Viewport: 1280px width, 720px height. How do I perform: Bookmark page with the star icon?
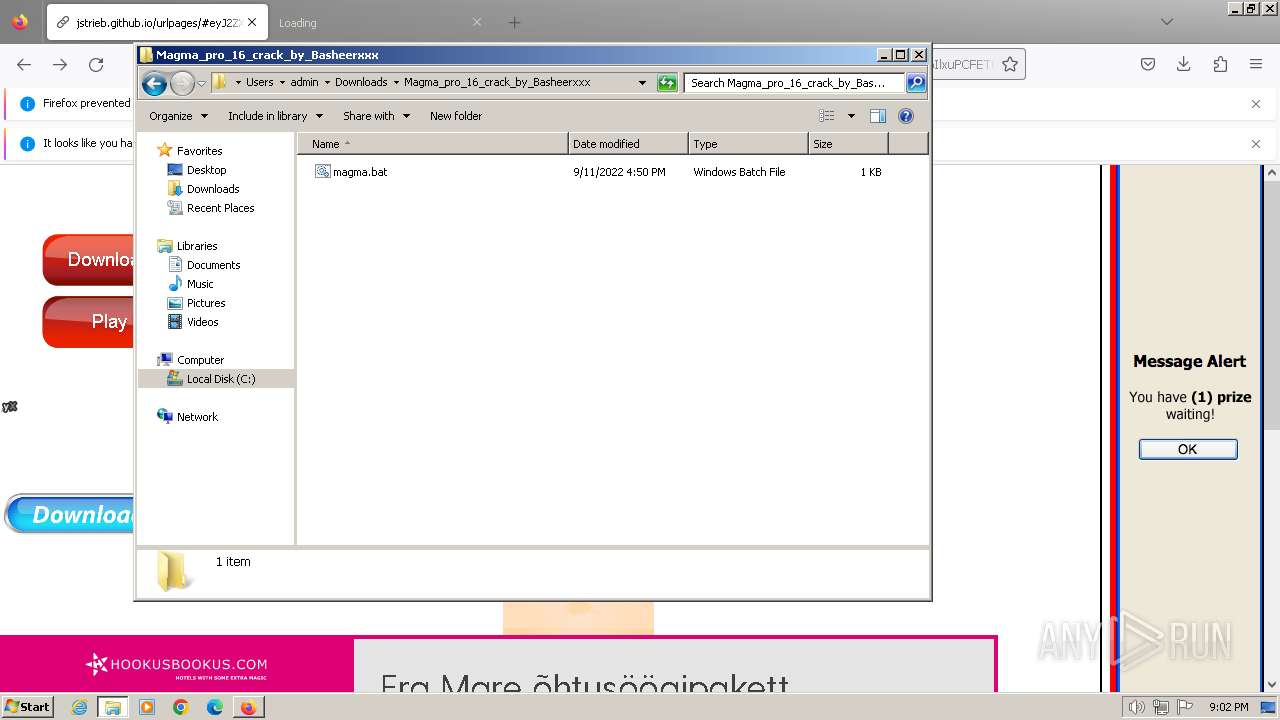coord(1010,64)
